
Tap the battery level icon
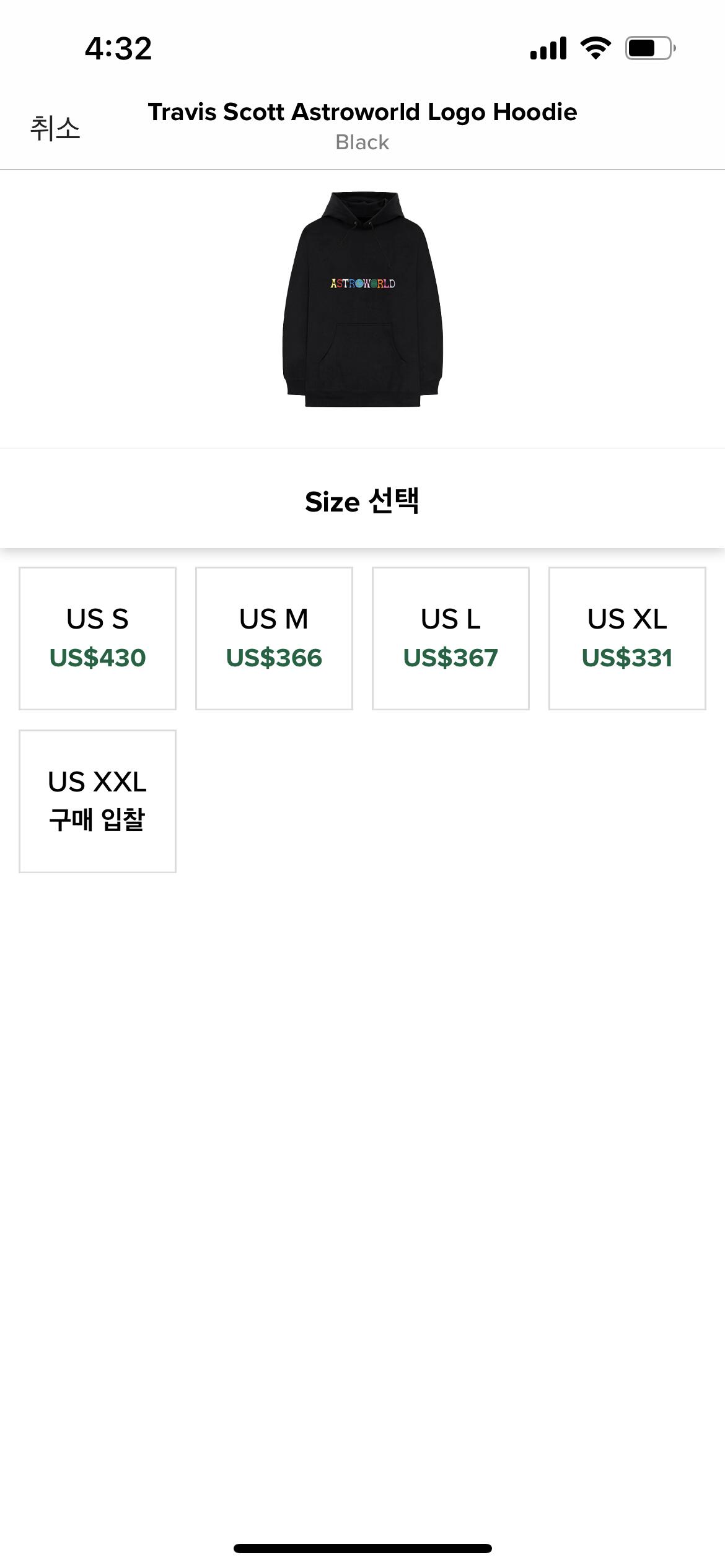tap(649, 48)
